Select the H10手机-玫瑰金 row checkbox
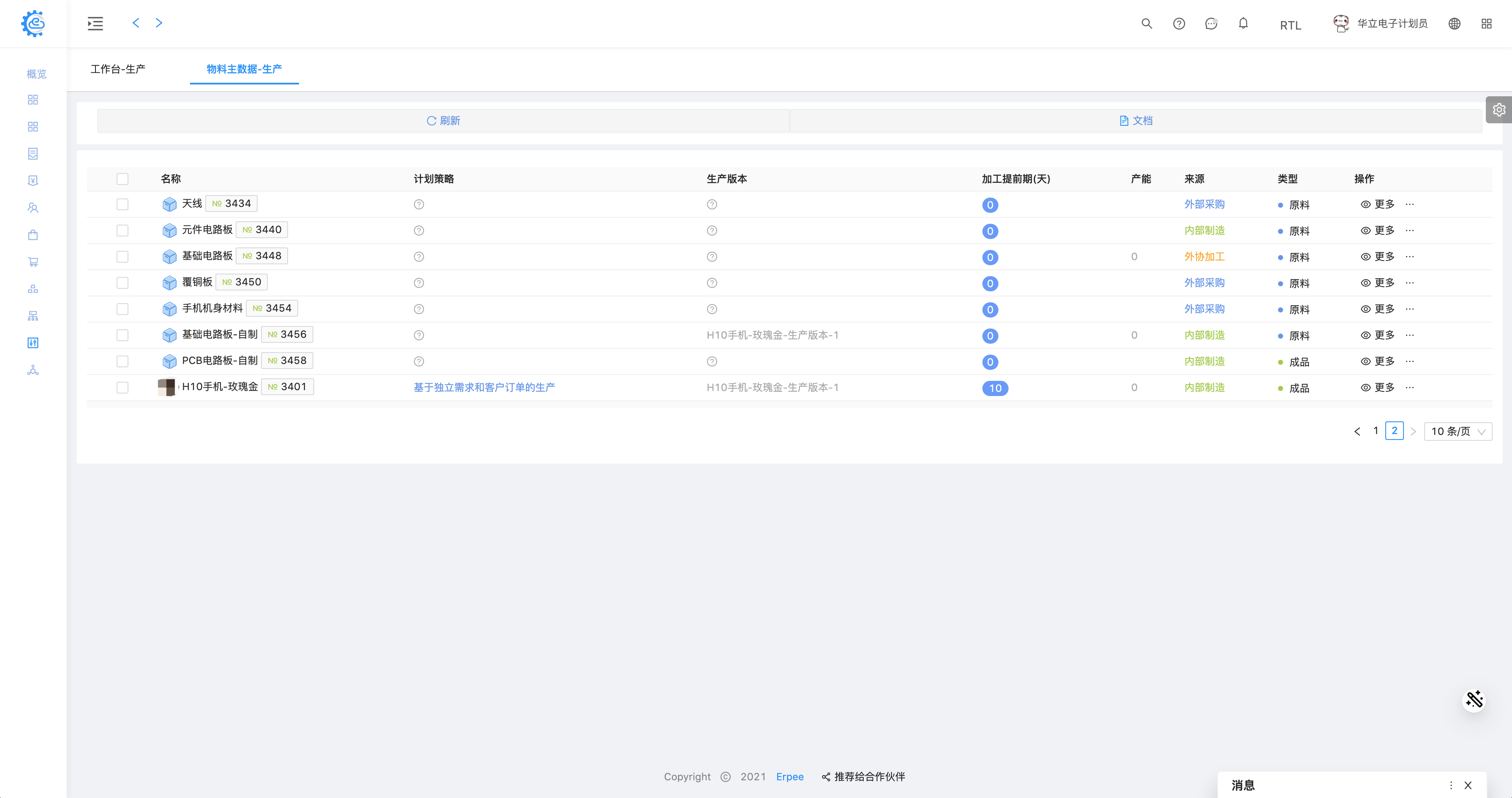Image resolution: width=1512 pixels, height=798 pixels. 122,387
